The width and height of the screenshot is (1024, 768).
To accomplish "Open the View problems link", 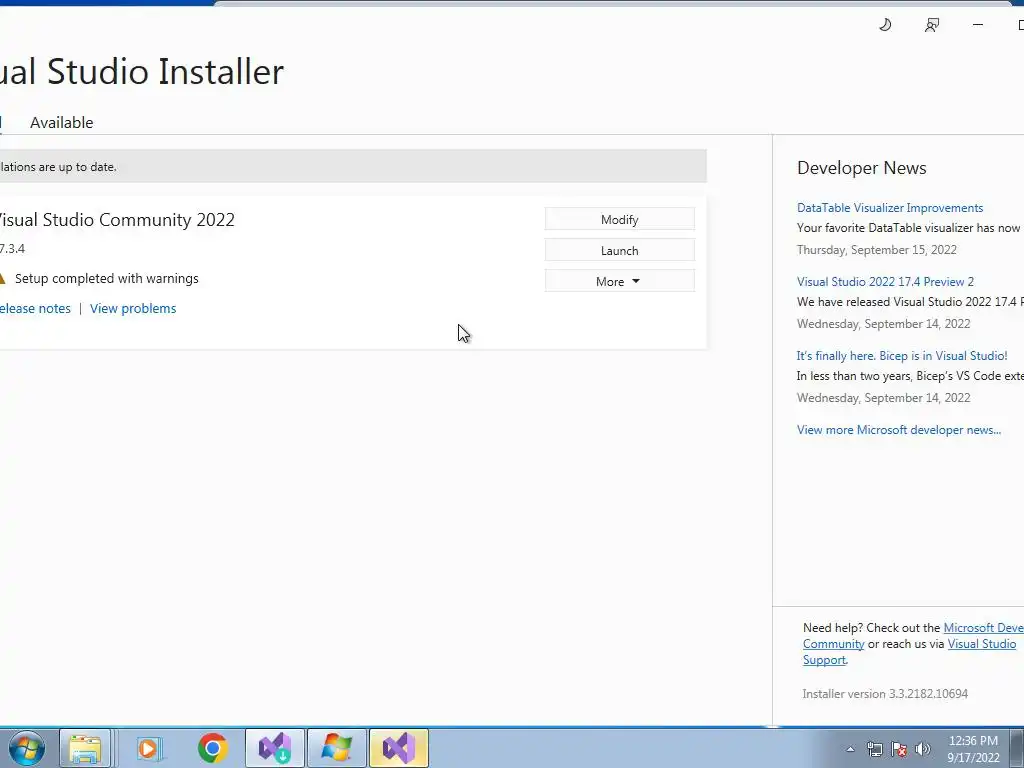I will point(133,308).
